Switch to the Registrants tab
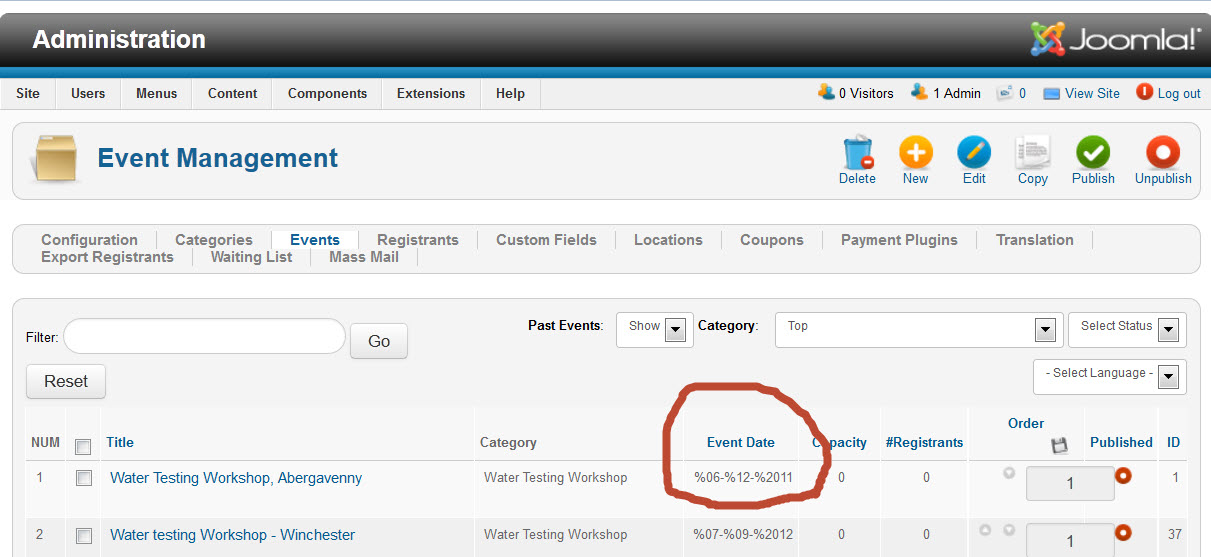Image resolution: width=1211 pixels, height=557 pixels. point(417,240)
